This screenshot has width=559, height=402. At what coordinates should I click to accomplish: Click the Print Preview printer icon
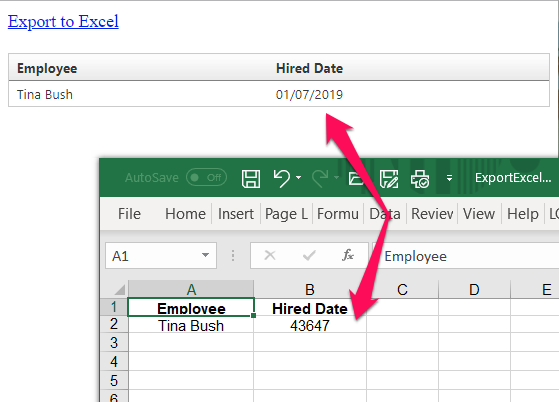[420, 178]
